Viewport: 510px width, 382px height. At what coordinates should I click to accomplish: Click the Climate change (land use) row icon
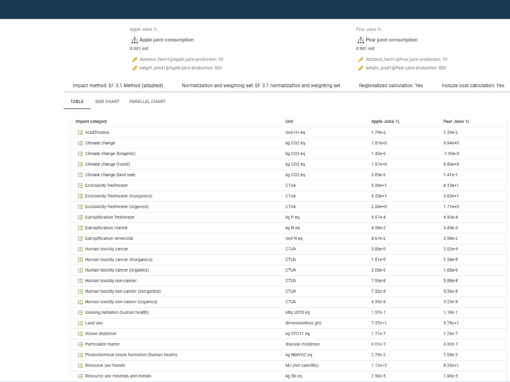click(80, 175)
